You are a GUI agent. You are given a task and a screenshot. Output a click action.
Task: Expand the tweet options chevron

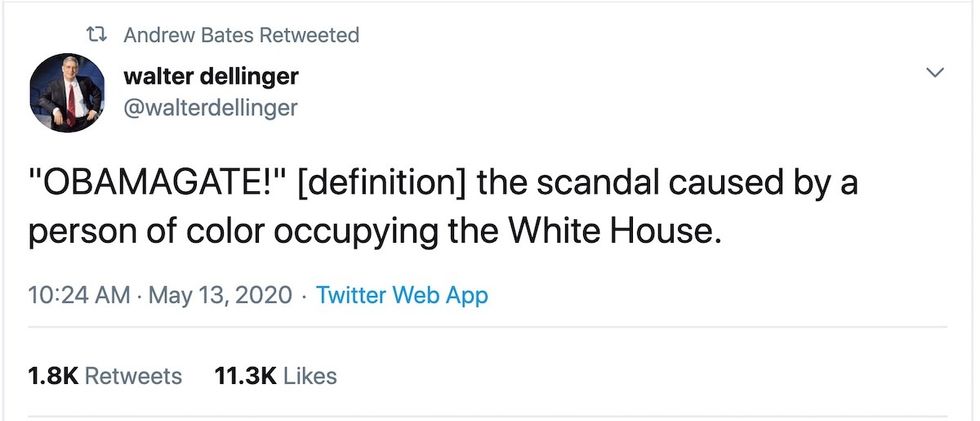935,73
